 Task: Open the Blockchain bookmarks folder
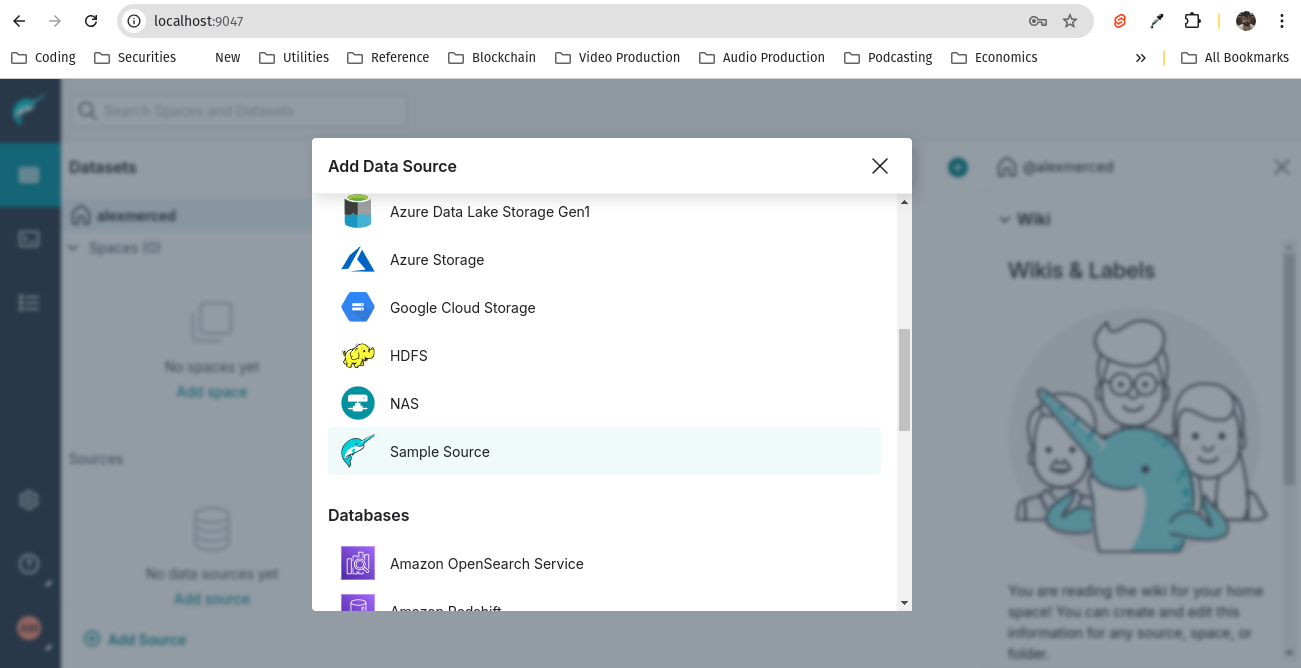tap(492, 58)
